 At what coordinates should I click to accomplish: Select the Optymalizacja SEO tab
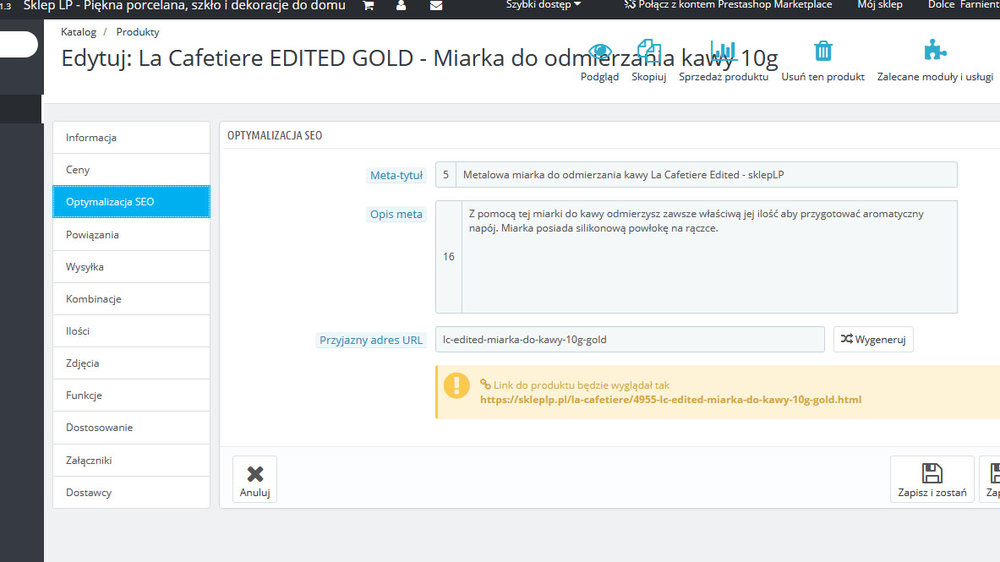[x=131, y=202]
